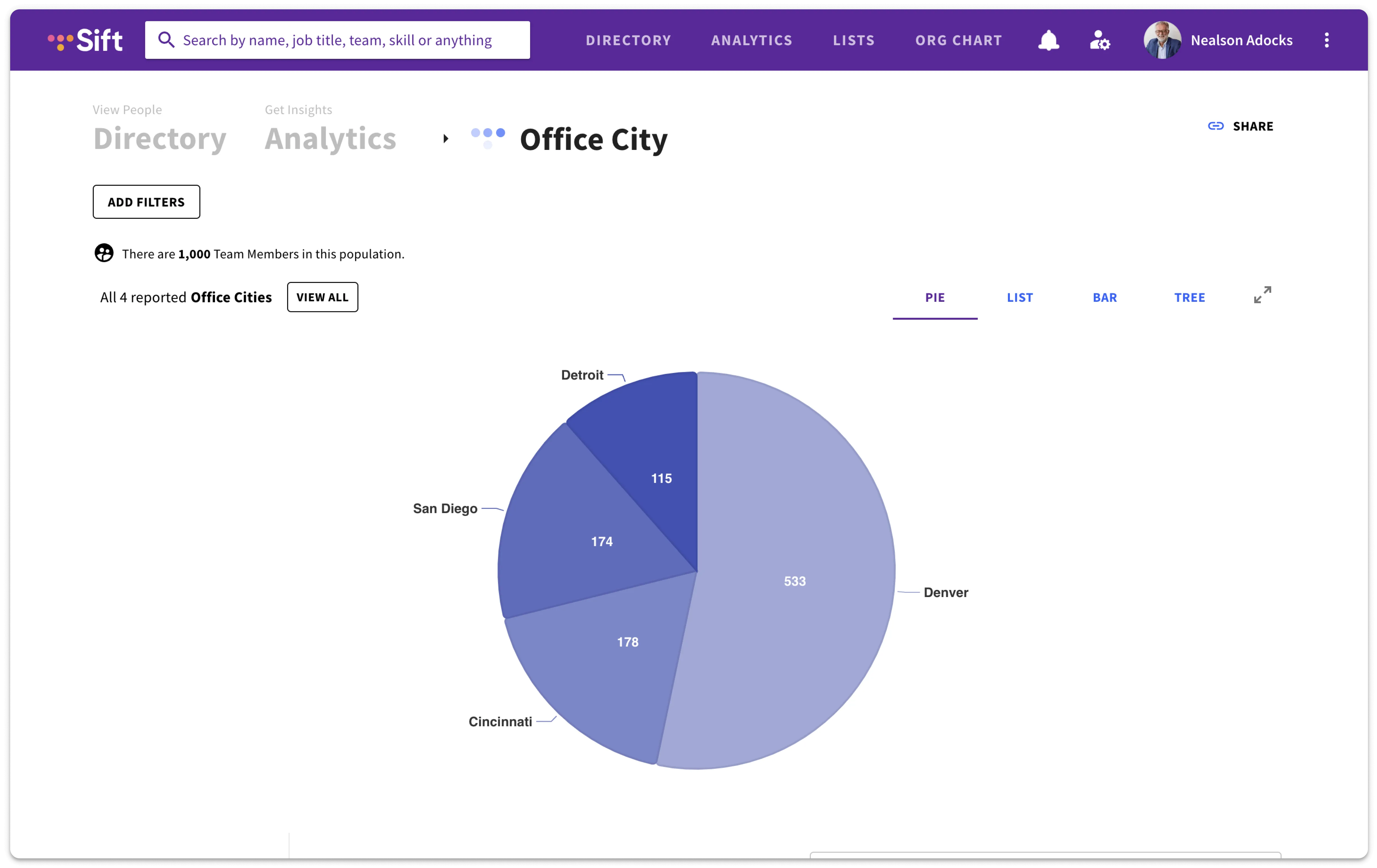The width and height of the screenshot is (1377, 868).
Task: Click Nealson Adocks profile avatar
Action: pyautogui.click(x=1162, y=40)
